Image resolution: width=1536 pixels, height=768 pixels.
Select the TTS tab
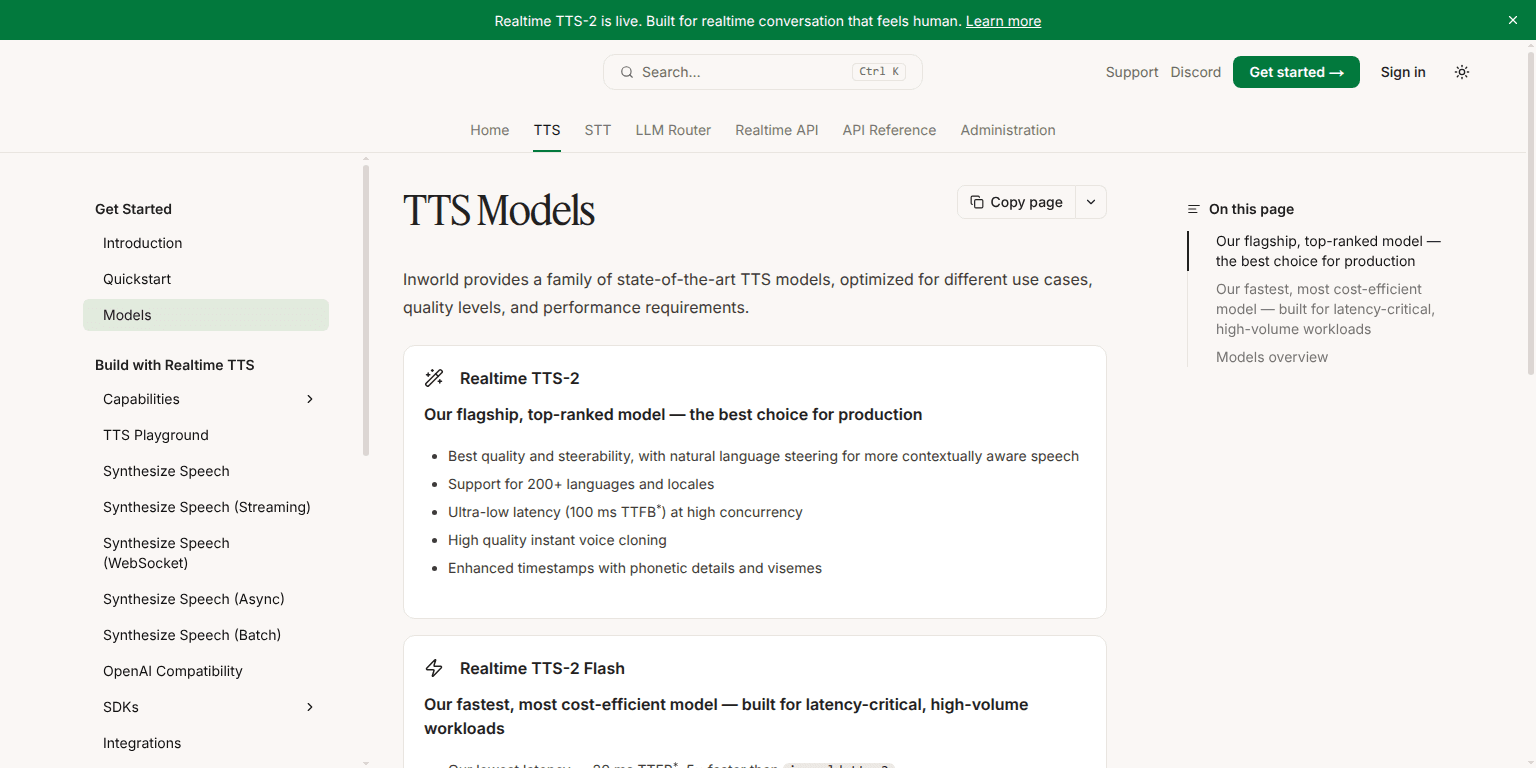pos(547,130)
